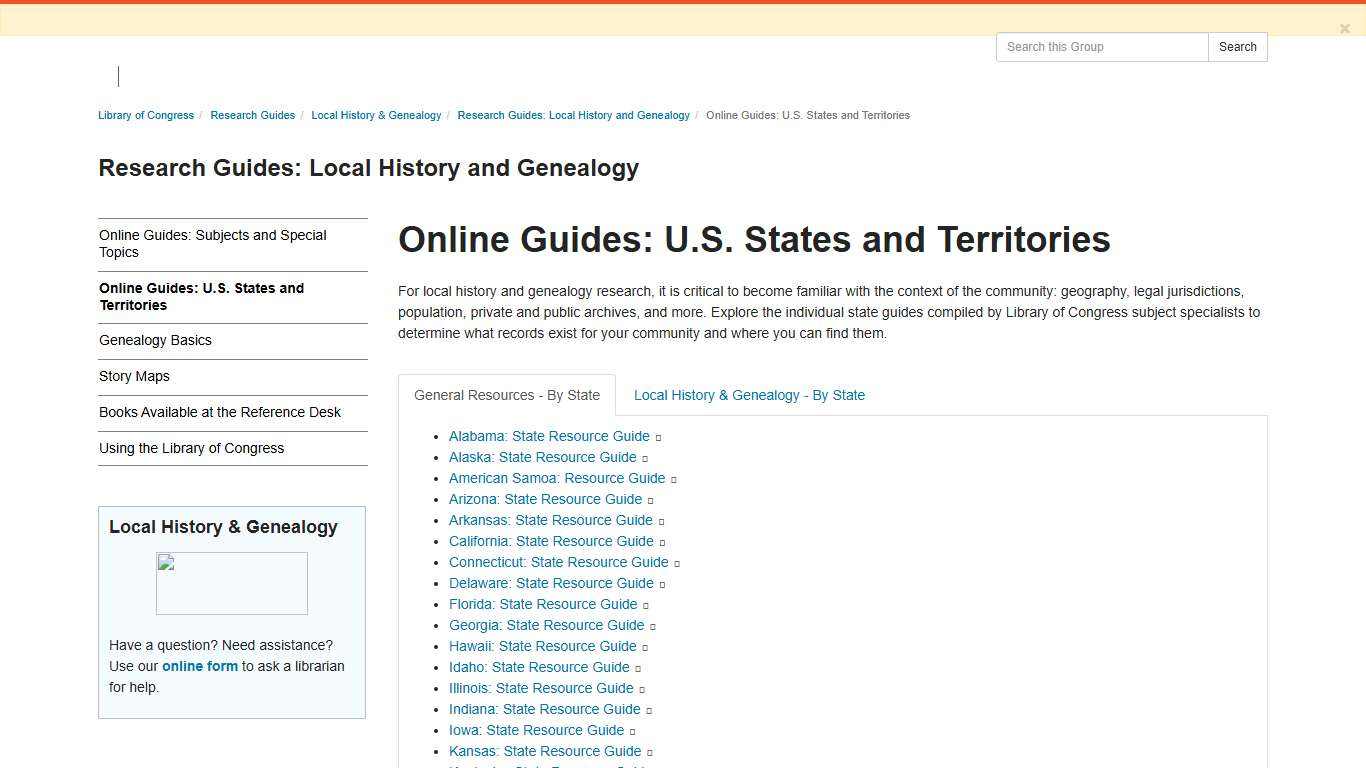This screenshot has width=1366, height=768.
Task: Open the online form link for librarian help
Action: 199,666
